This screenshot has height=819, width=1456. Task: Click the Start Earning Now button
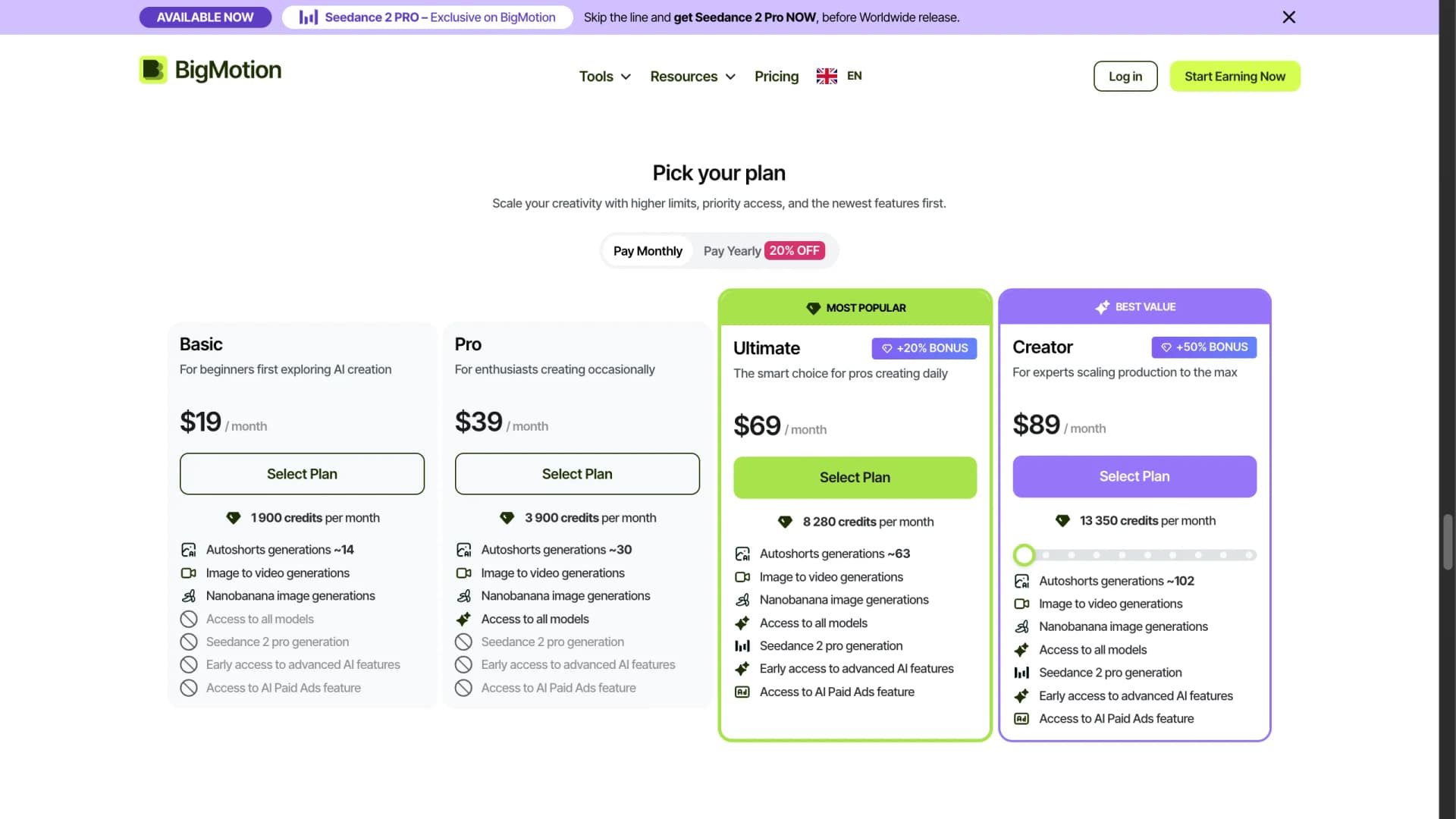click(1235, 76)
